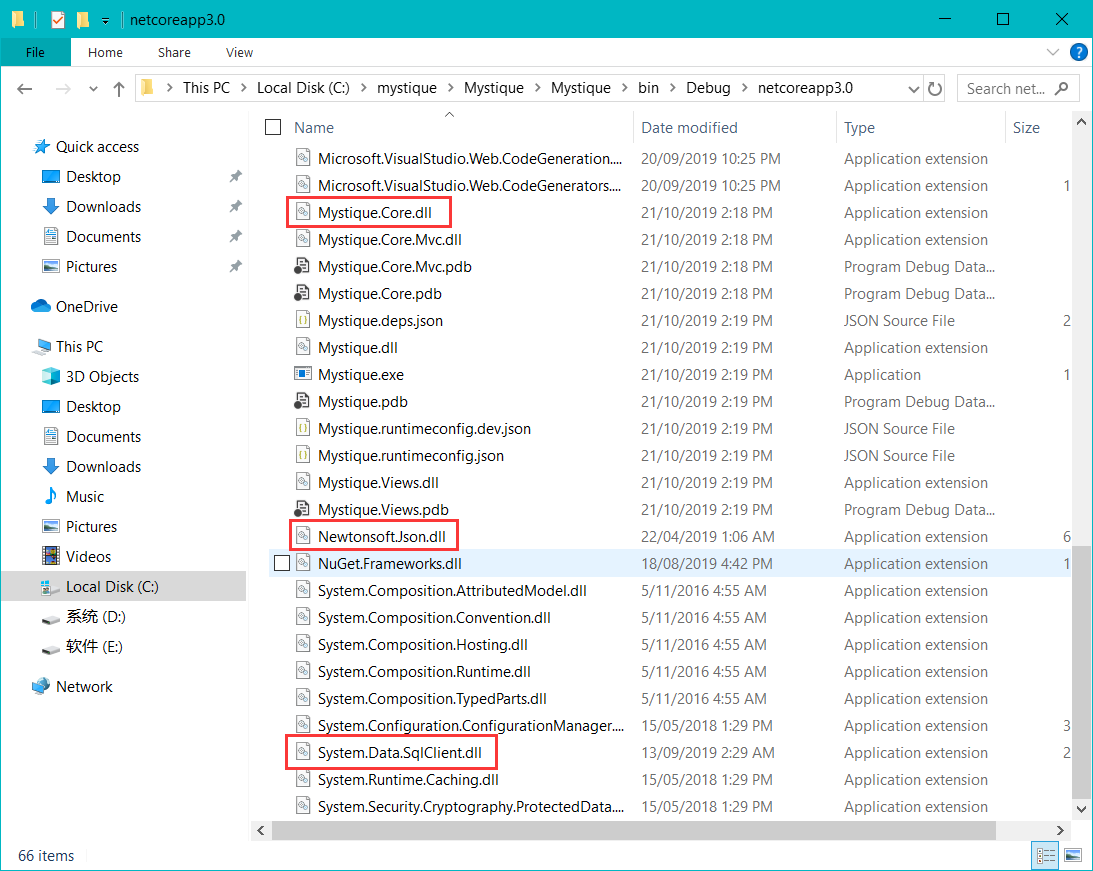
Task: Click in the Search box
Action: pos(1006,88)
